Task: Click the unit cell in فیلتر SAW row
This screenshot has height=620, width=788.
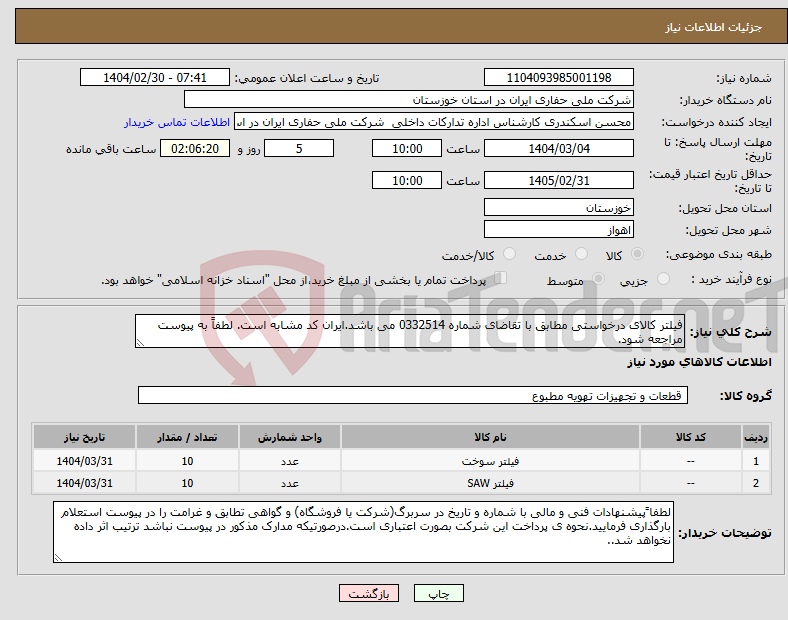Action: (x=290, y=483)
